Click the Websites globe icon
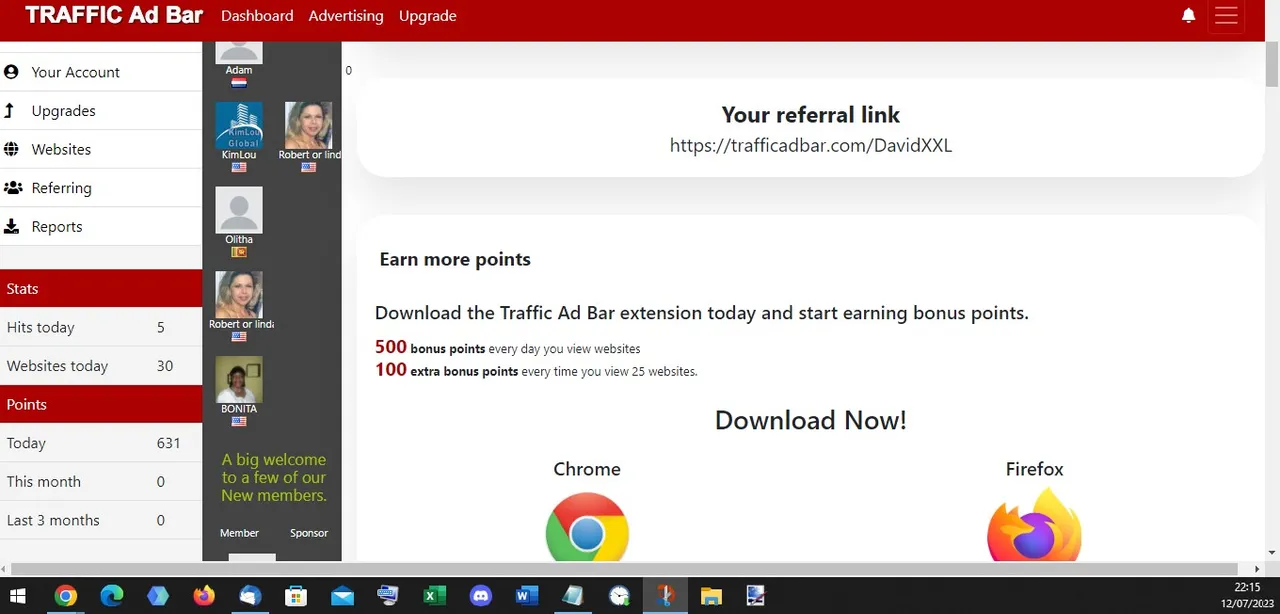The image size is (1280, 614). (11, 149)
